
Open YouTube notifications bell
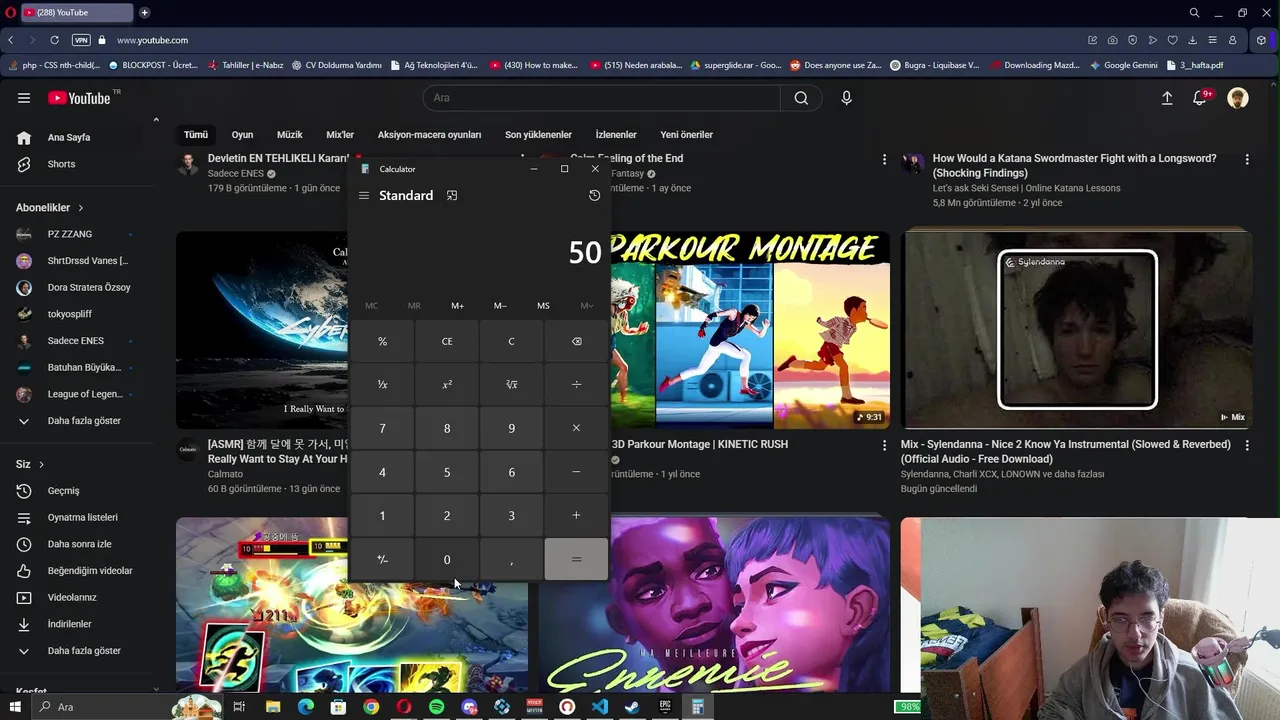tap(1200, 98)
